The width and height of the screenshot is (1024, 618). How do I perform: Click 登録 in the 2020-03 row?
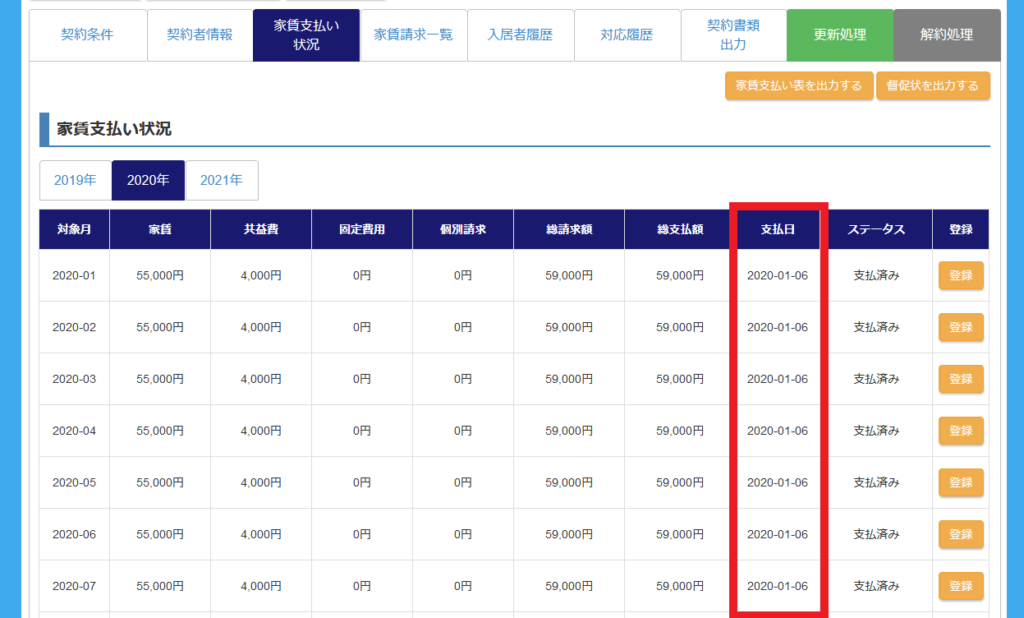pos(960,379)
